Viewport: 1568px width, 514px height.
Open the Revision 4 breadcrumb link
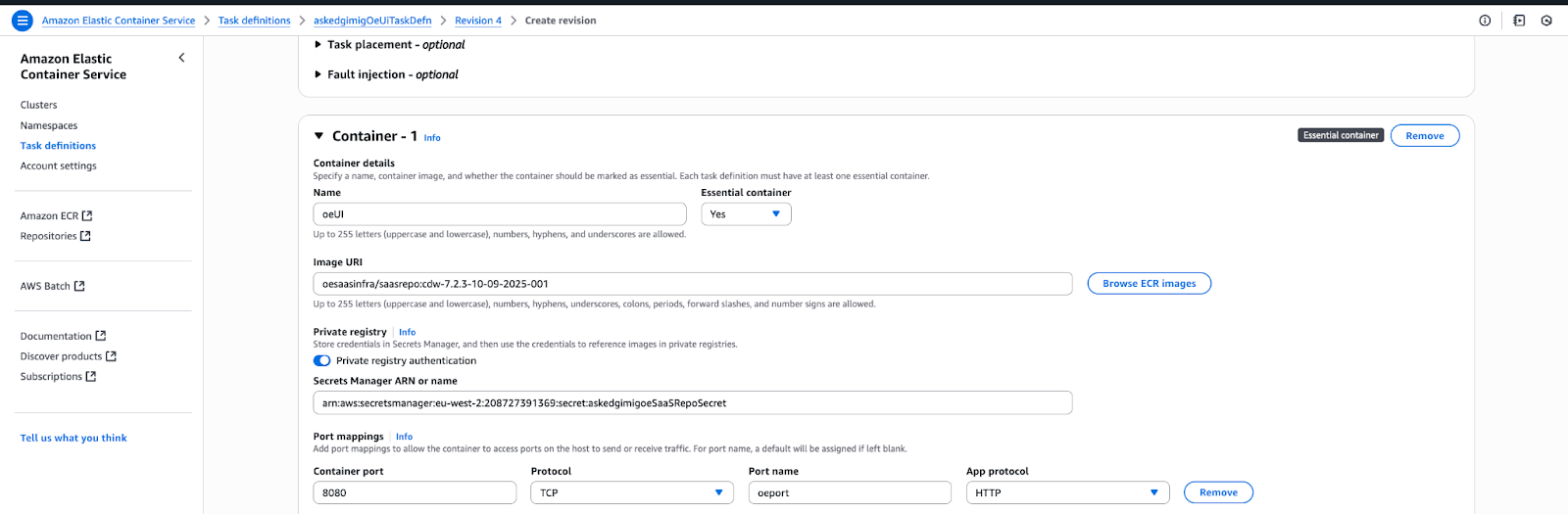click(x=477, y=21)
